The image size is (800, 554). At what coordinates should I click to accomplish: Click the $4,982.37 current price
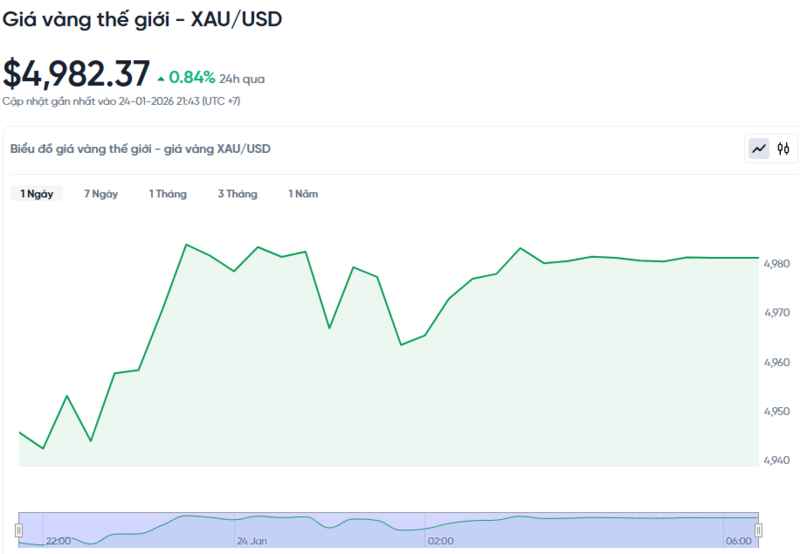pyautogui.click(x=77, y=74)
